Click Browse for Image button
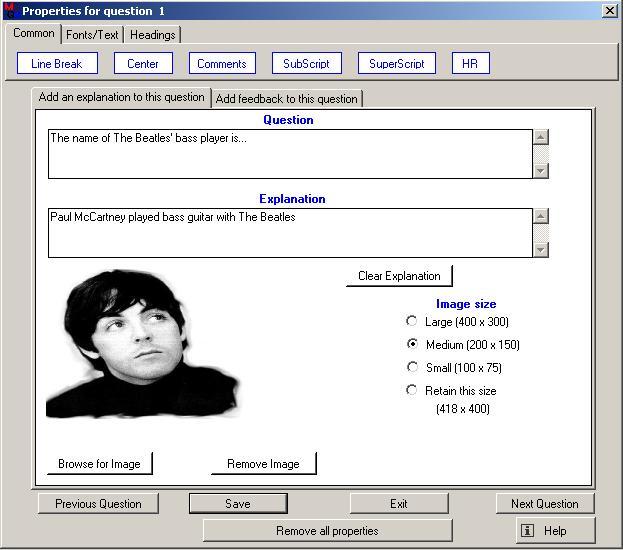 99,464
